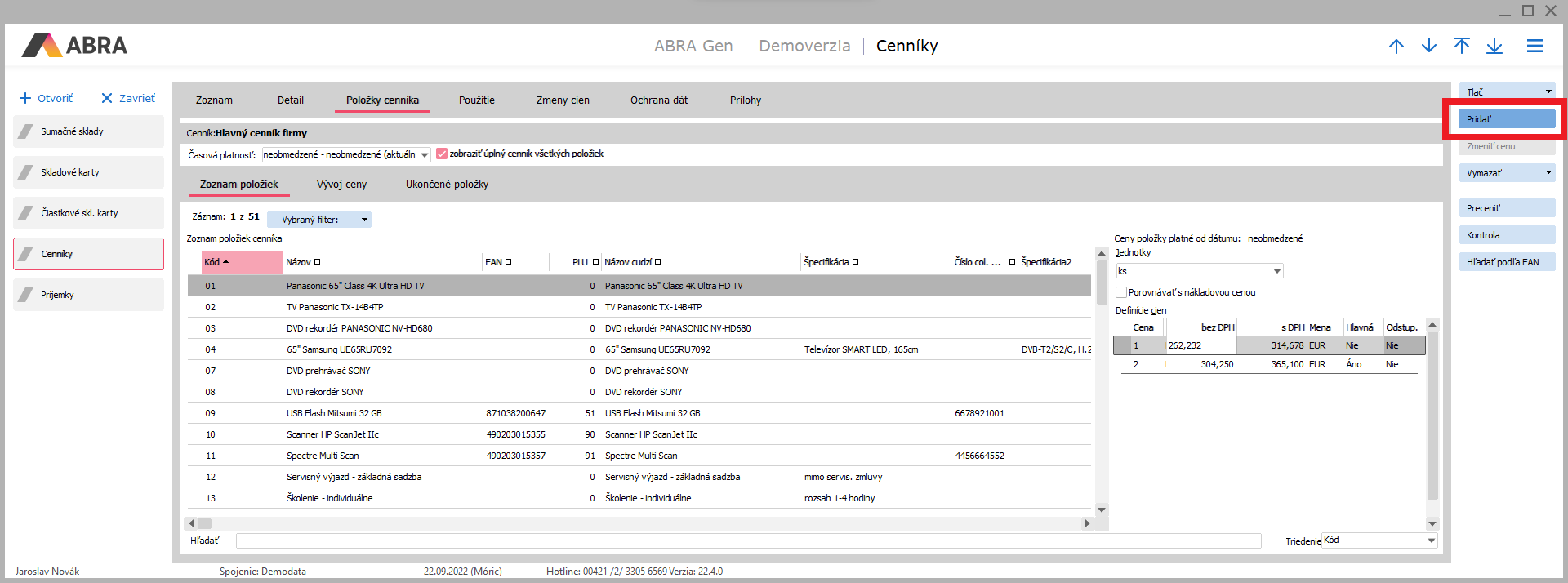The width and height of the screenshot is (1568, 583).
Task: Click into the Hľadať search field
Action: pyautogui.click(x=747, y=541)
